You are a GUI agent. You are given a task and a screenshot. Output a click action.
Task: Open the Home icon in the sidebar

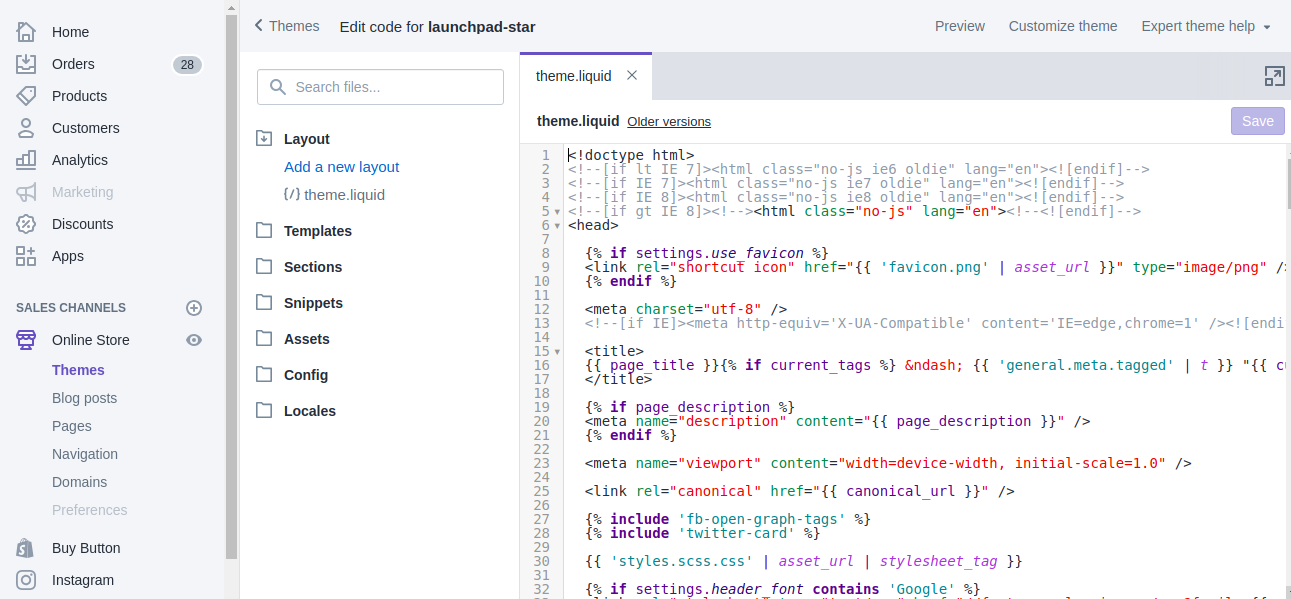click(27, 31)
